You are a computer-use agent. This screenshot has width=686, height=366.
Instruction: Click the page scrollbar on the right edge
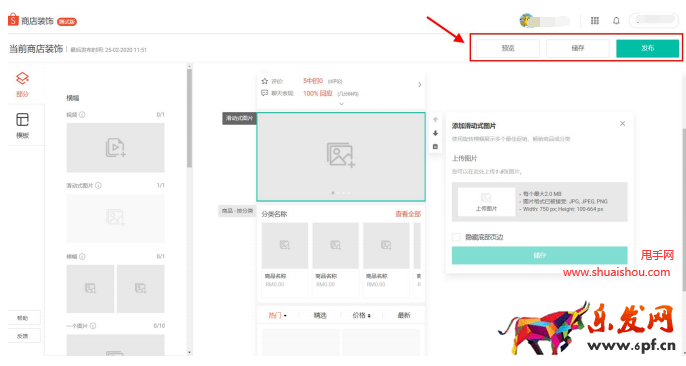[x=683, y=210]
